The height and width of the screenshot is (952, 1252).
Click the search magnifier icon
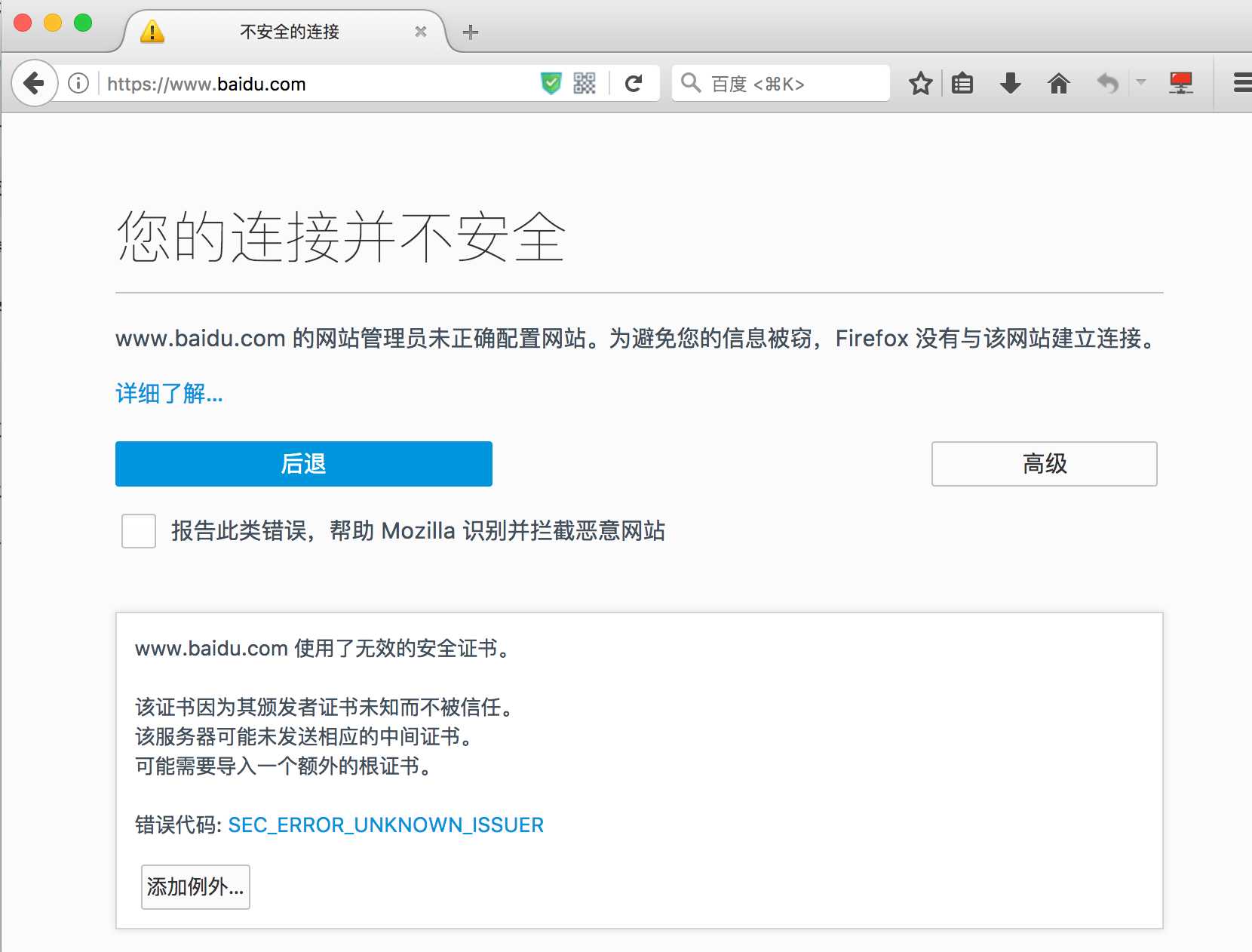(691, 82)
